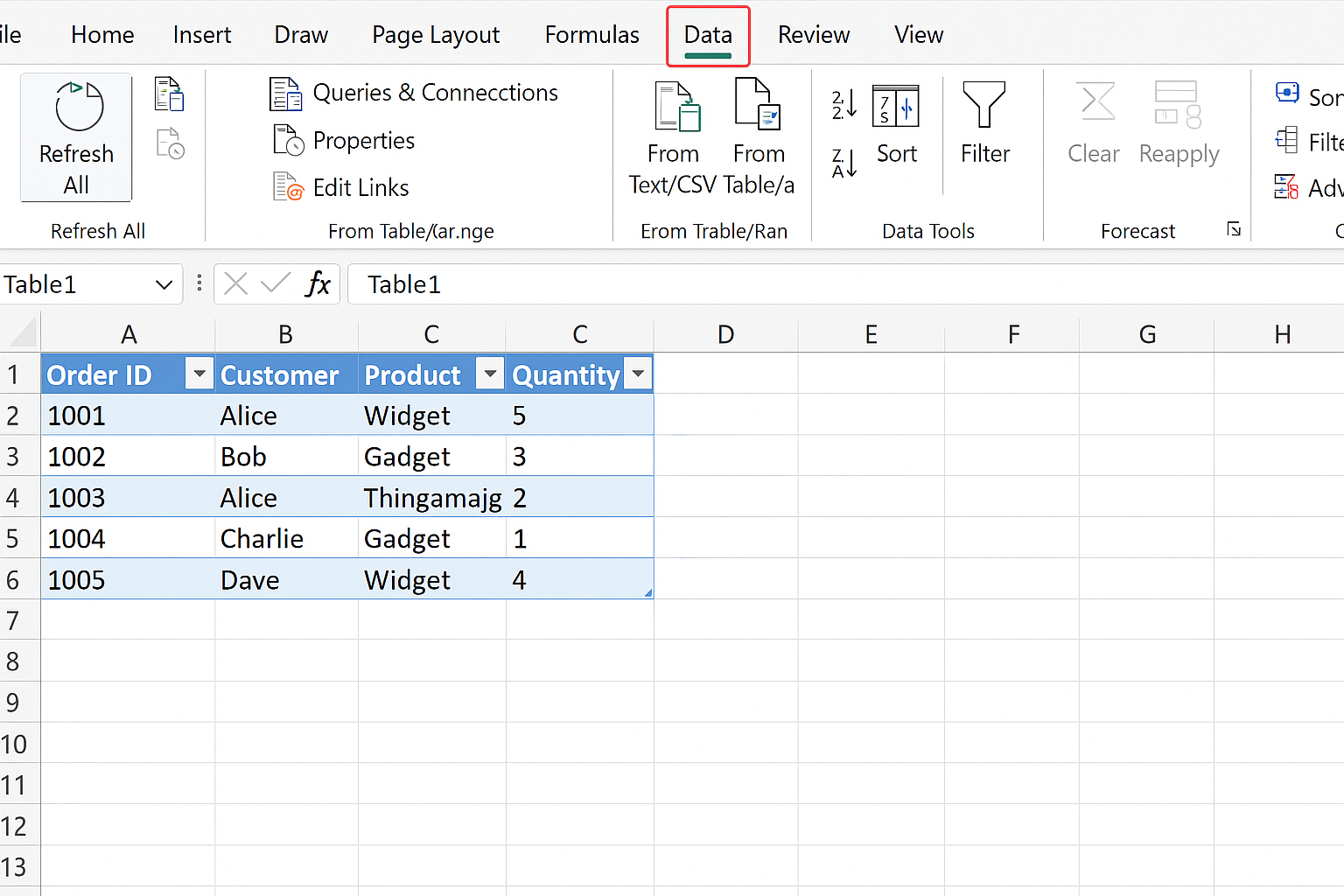The width and height of the screenshot is (1344, 896).
Task: Click the Edit Links icon
Action: tap(288, 186)
